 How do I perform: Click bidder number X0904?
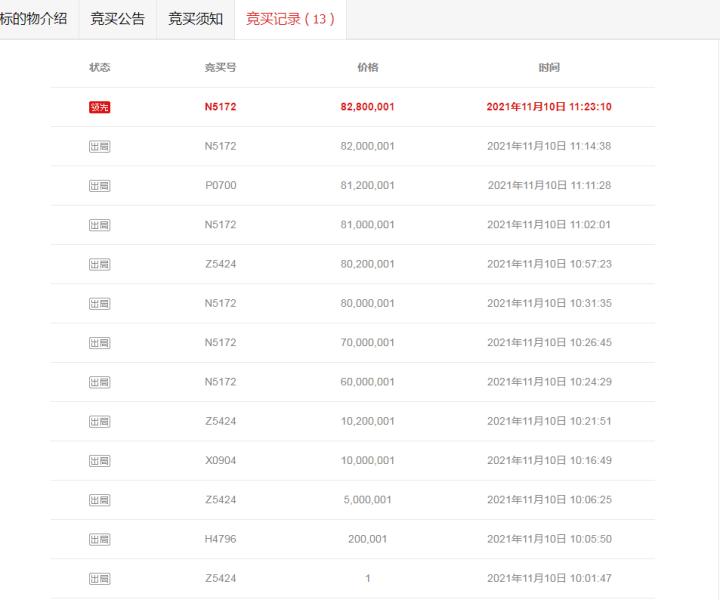click(221, 460)
